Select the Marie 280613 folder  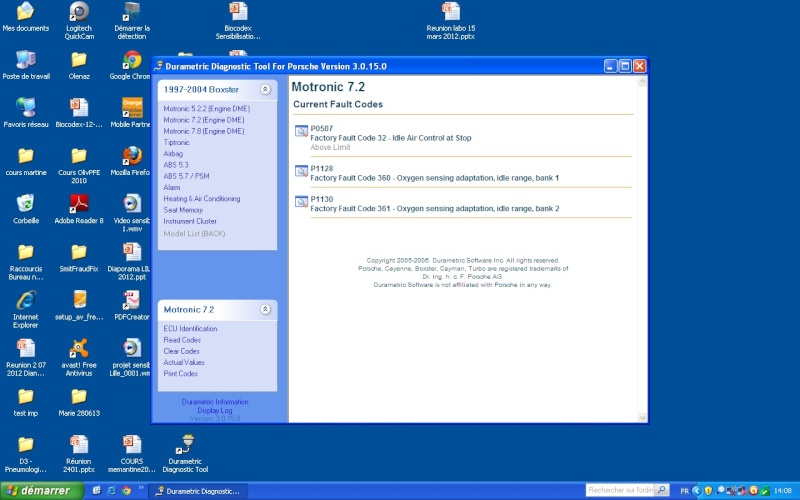(79, 402)
